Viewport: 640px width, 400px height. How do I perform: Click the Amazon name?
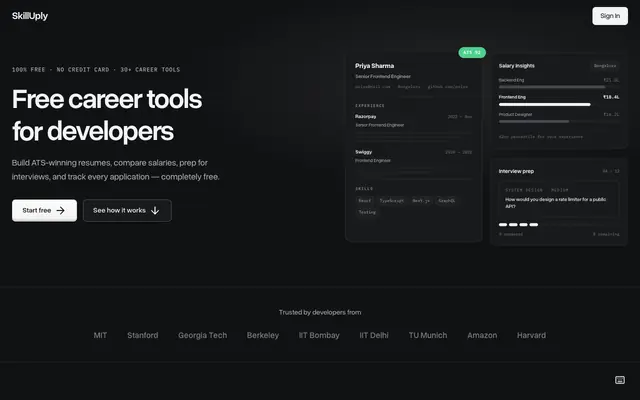point(482,335)
